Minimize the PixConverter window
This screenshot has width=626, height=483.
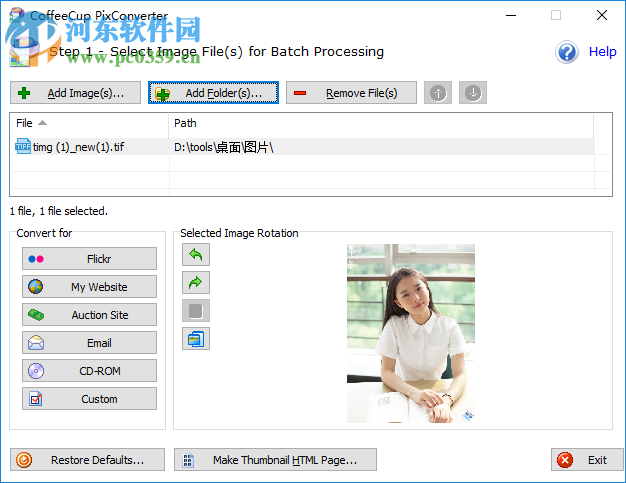click(511, 16)
